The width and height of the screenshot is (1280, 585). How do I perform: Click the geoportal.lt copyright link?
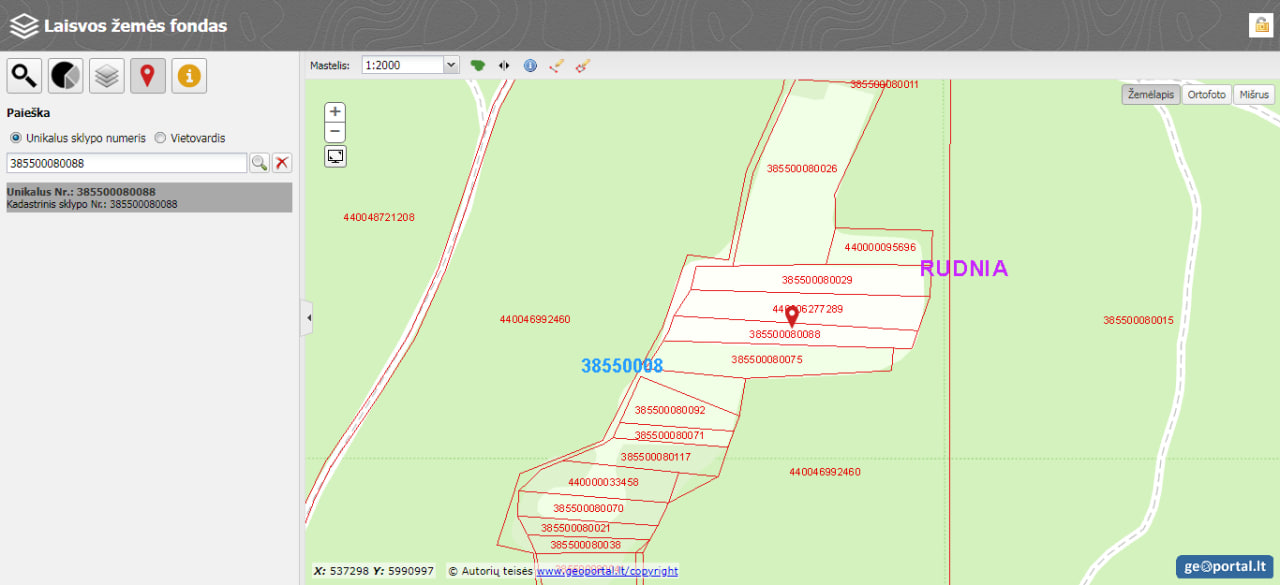607,571
